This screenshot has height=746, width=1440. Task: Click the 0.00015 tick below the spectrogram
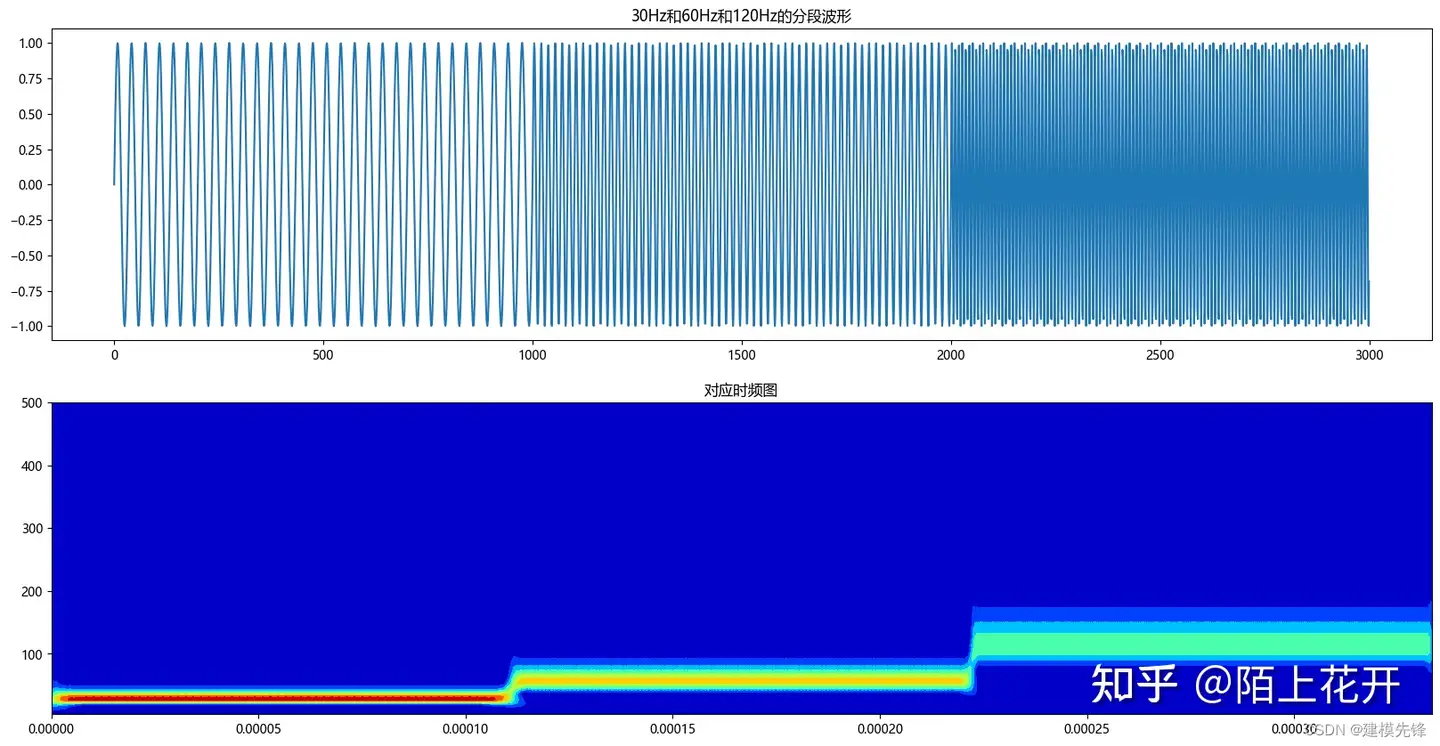click(674, 729)
